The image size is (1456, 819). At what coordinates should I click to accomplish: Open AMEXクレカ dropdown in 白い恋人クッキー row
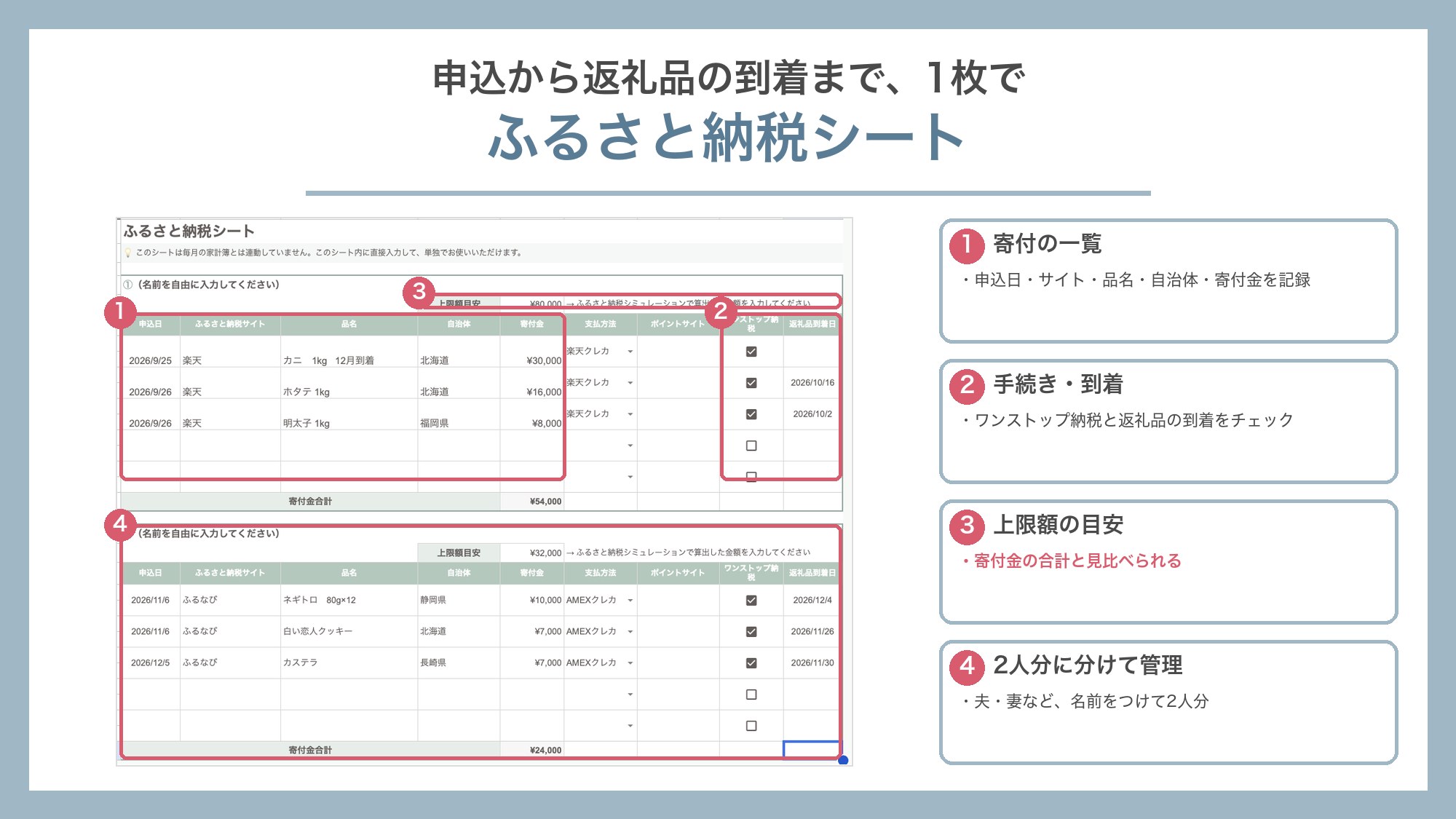pyautogui.click(x=630, y=632)
